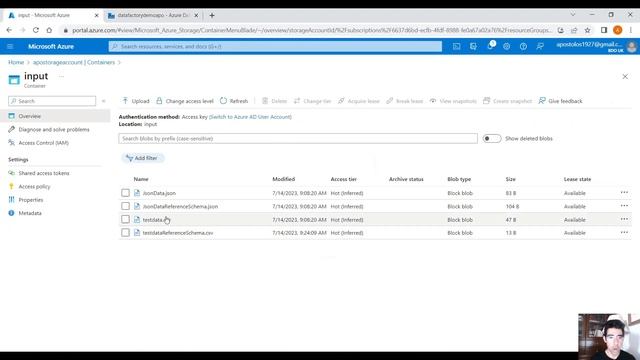
Task: Click View snapshots
Action: [453, 101]
